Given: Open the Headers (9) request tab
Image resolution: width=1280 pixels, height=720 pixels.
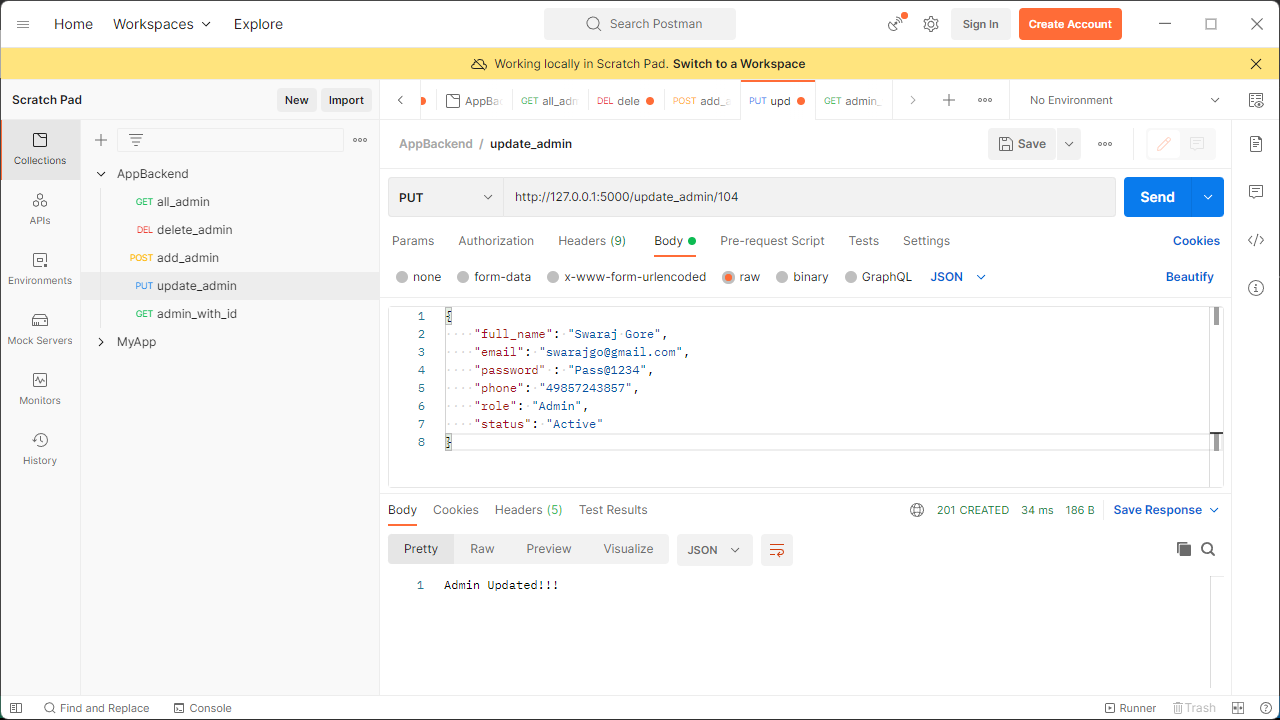Looking at the screenshot, I should click(x=592, y=241).
